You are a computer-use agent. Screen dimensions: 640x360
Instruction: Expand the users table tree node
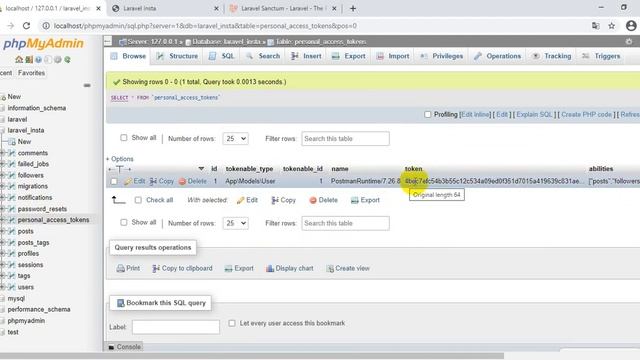(x=2, y=287)
